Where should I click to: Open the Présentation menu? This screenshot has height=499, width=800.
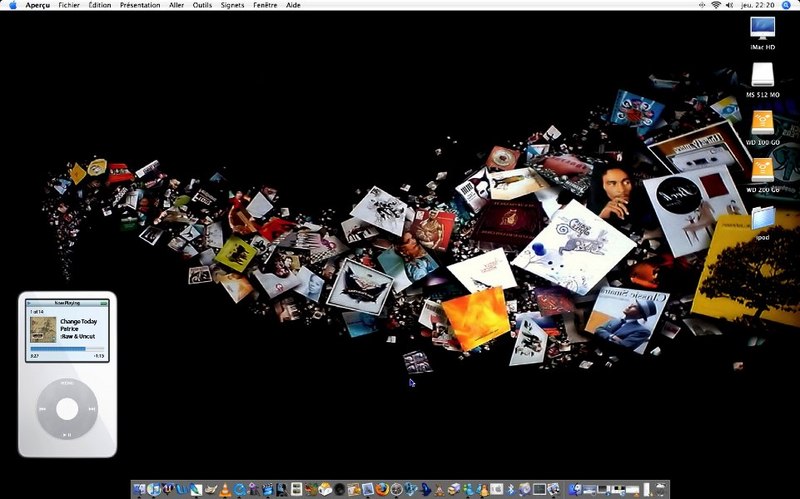coord(140,5)
